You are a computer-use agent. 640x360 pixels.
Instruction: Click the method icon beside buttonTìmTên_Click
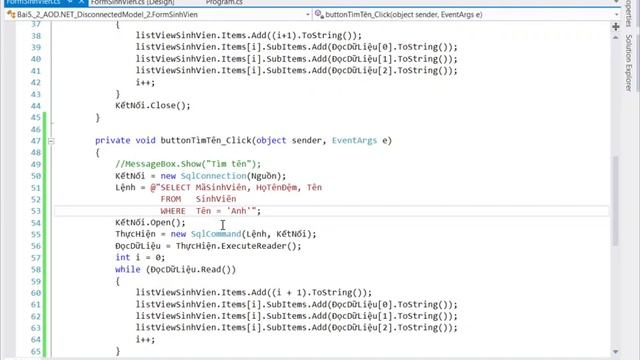[x=319, y=15]
